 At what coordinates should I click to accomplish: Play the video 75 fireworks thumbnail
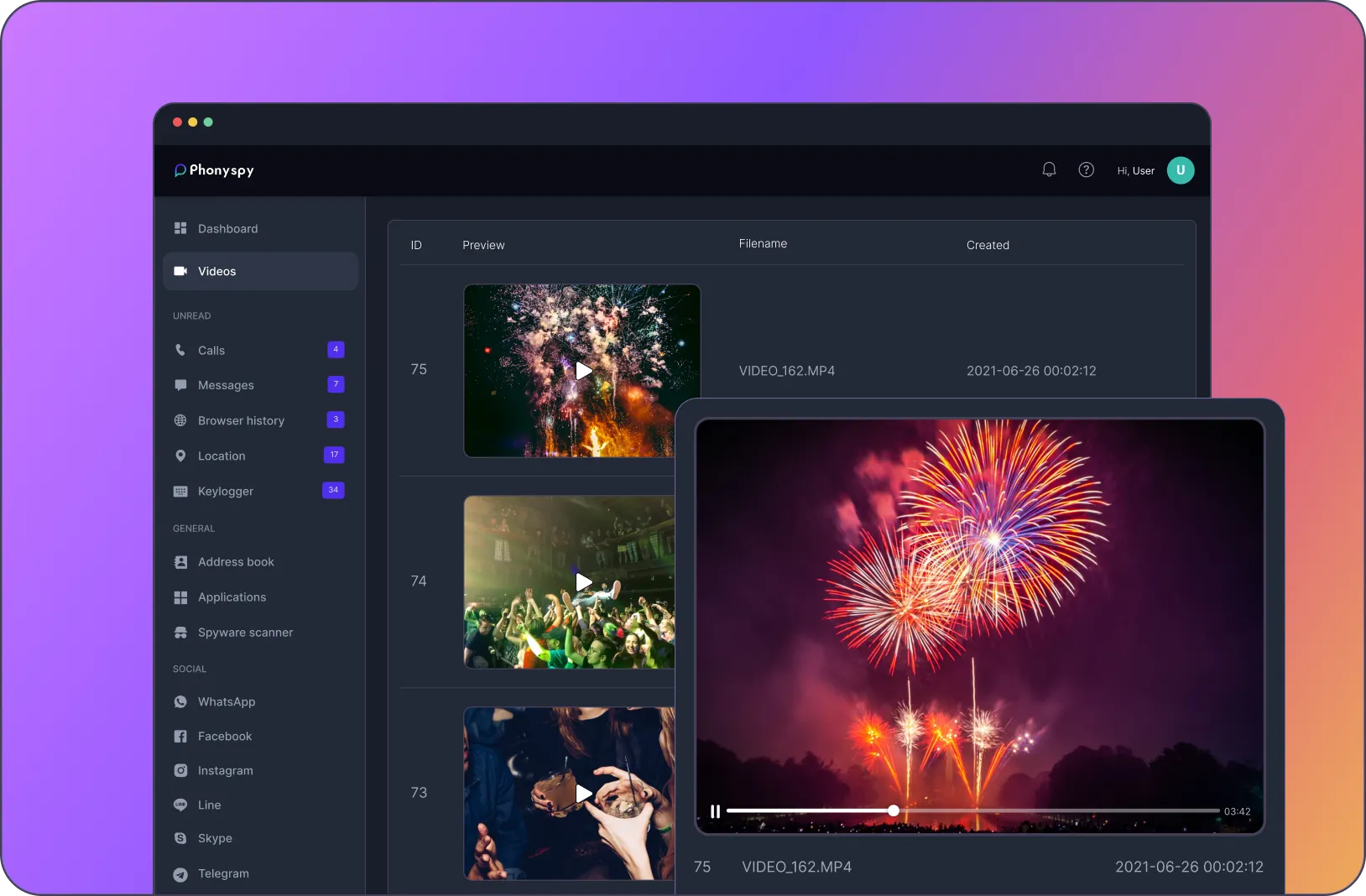point(583,371)
